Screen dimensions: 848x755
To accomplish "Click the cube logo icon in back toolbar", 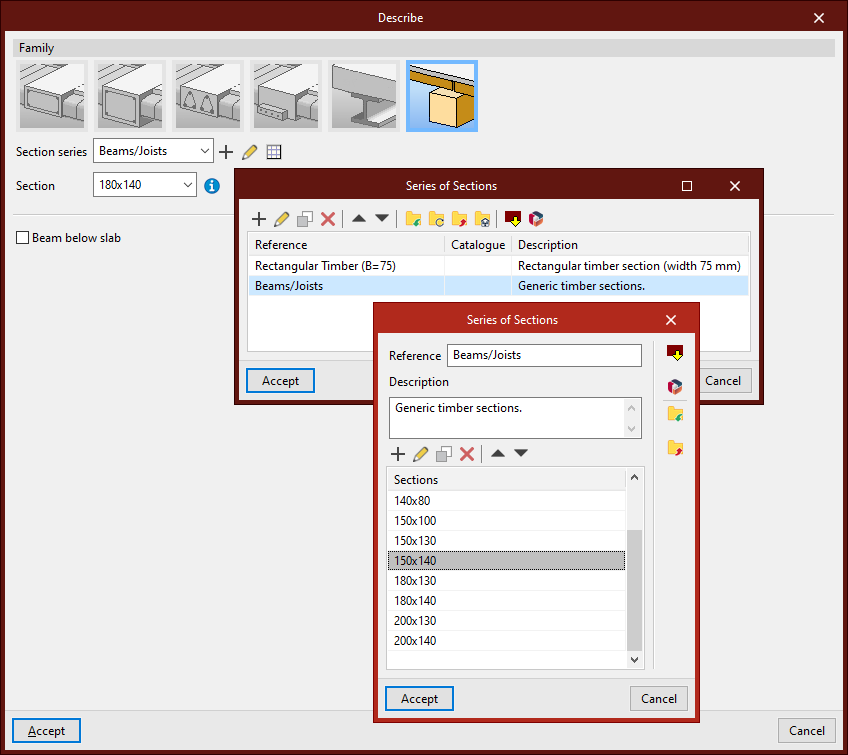I will [x=536, y=219].
